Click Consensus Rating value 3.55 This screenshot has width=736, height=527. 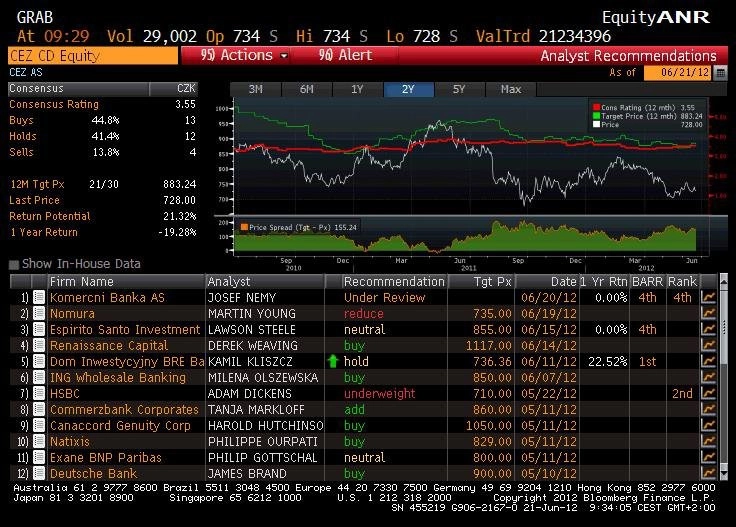[185, 104]
